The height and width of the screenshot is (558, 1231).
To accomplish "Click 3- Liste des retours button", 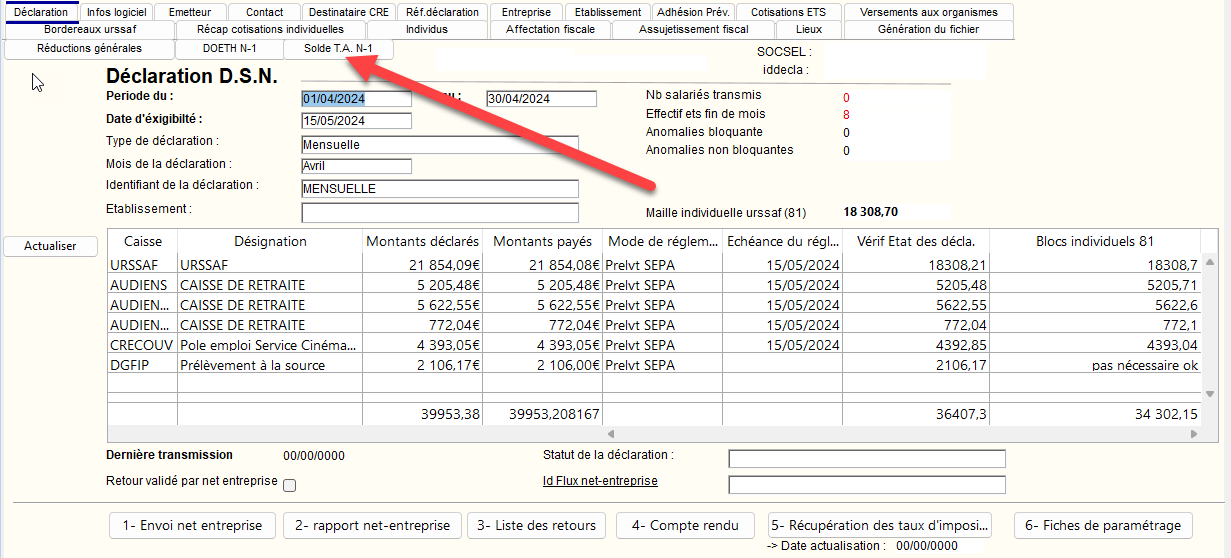I will click(536, 525).
